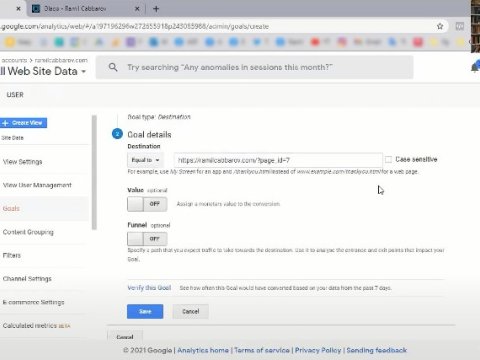This screenshot has height=360, width=480.
Task: Click the Sending feedback link
Action: [377, 350]
